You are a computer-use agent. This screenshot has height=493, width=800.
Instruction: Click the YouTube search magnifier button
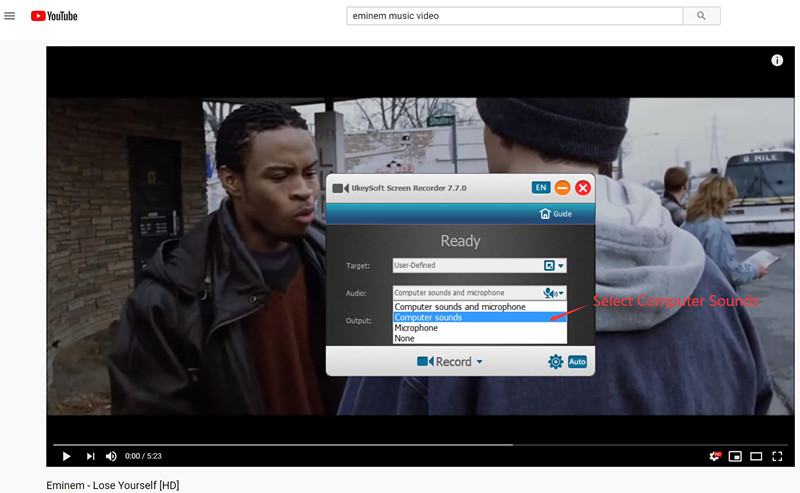[702, 16]
